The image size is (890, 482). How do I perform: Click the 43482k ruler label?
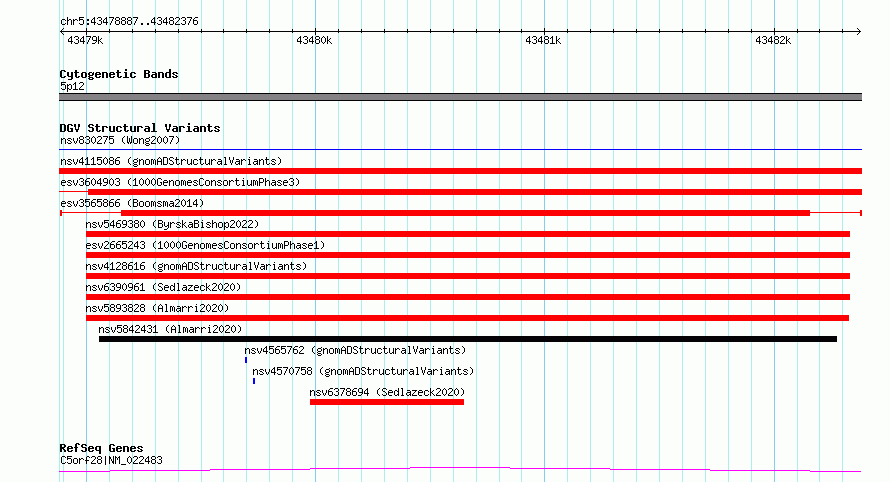[773, 40]
